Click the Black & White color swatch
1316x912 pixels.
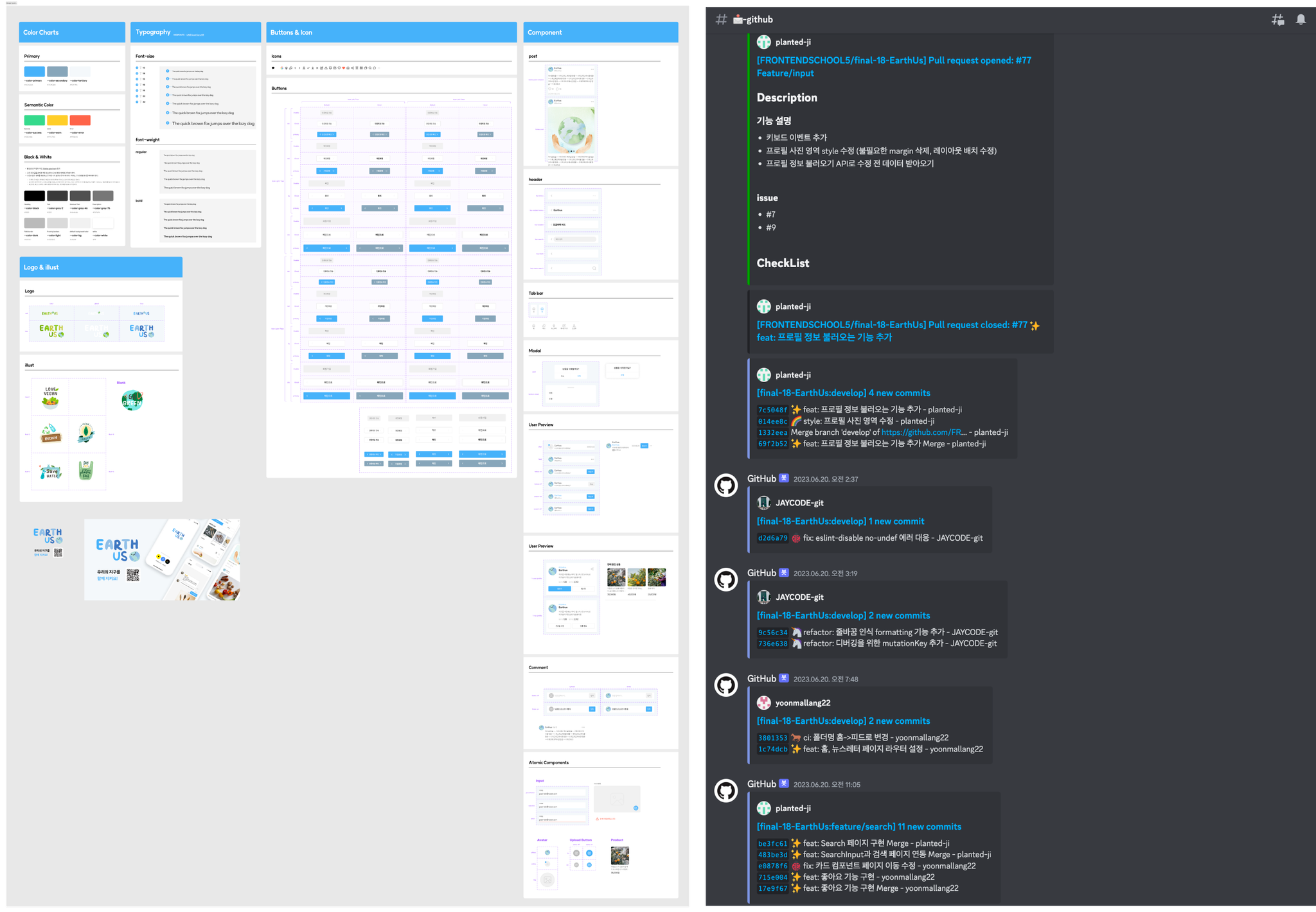click(x=35, y=195)
